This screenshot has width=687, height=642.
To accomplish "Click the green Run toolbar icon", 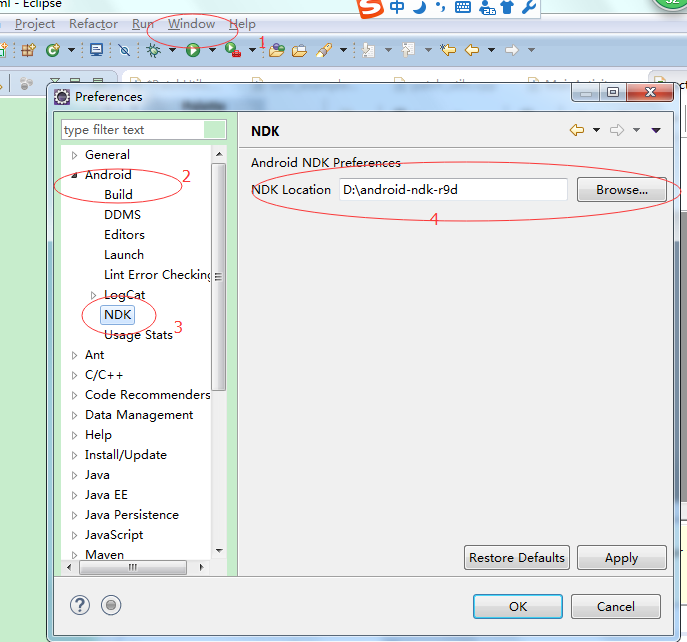I will pyautogui.click(x=193, y=50).
